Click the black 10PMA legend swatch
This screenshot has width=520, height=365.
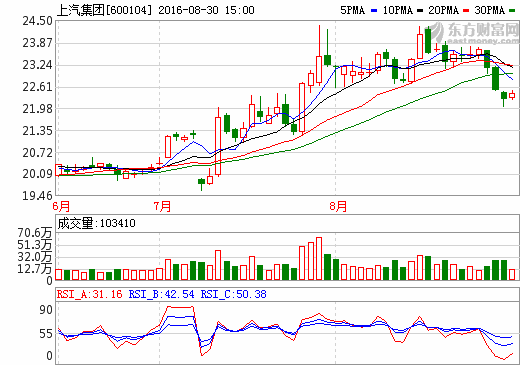pos(420,11)
